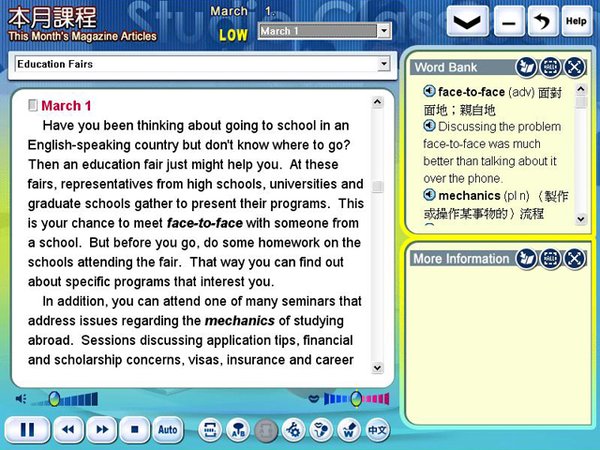Click the Word Bank scrollbar up arrow
The width and height of the screenshot is (600, 450).
[581, 90]
